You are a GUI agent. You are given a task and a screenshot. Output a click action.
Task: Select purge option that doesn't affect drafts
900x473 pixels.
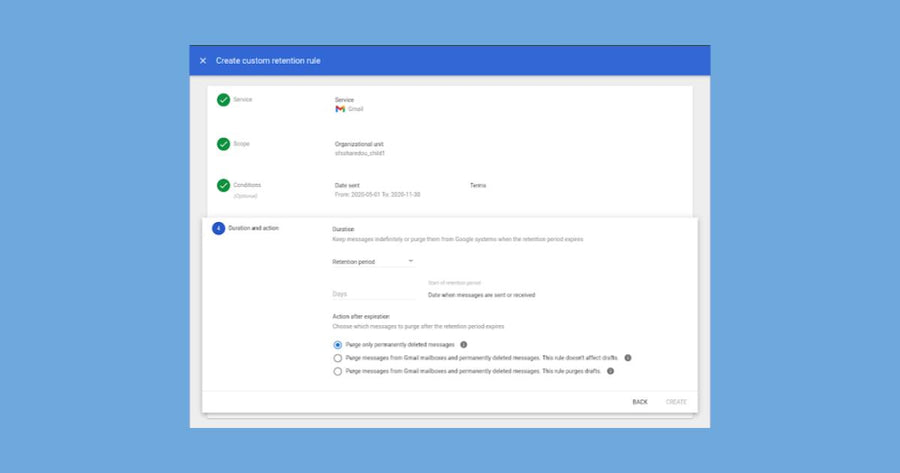pos(338,358)
